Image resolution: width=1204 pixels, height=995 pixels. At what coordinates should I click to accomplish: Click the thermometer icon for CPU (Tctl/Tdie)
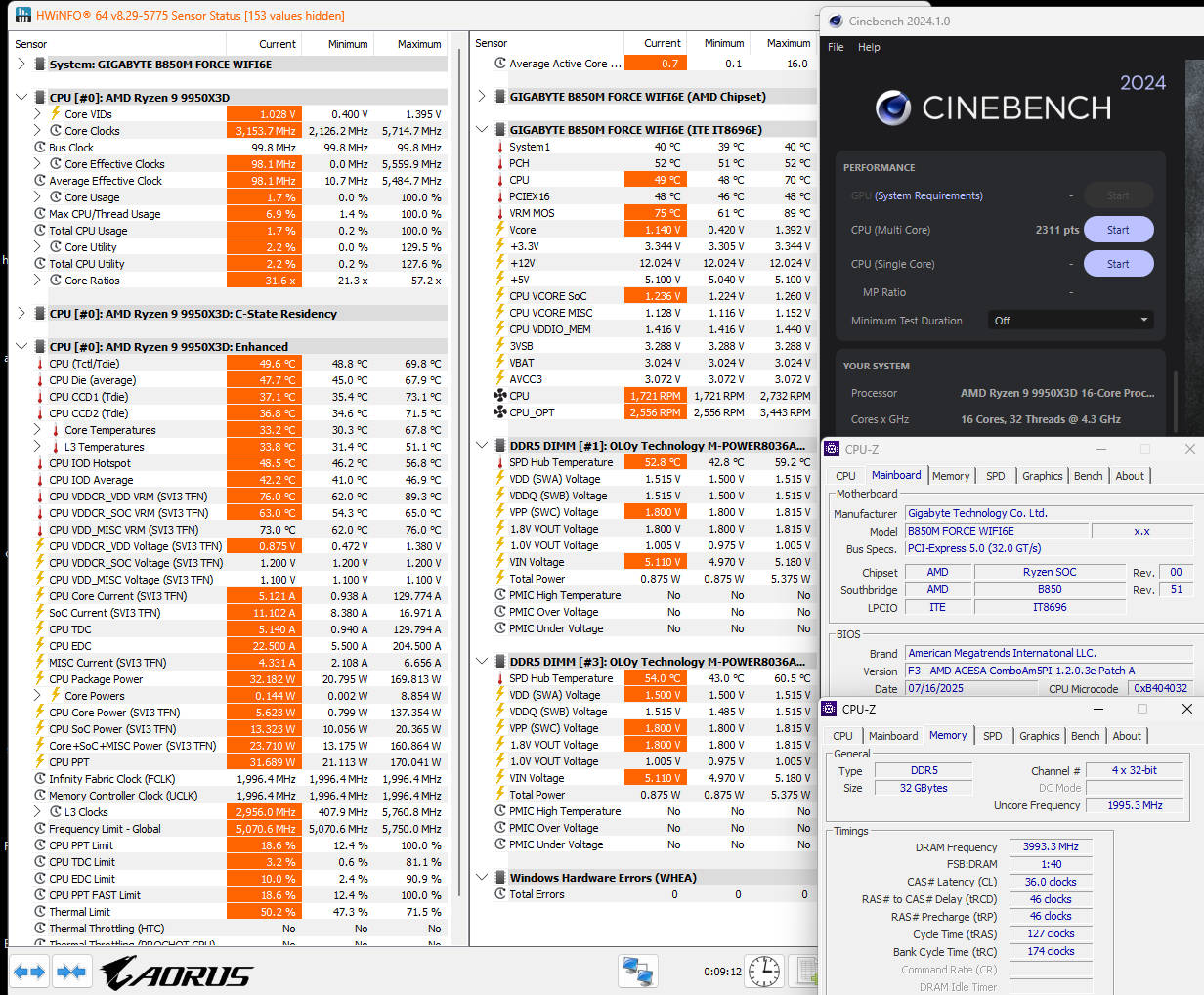(x=40, y=364)
